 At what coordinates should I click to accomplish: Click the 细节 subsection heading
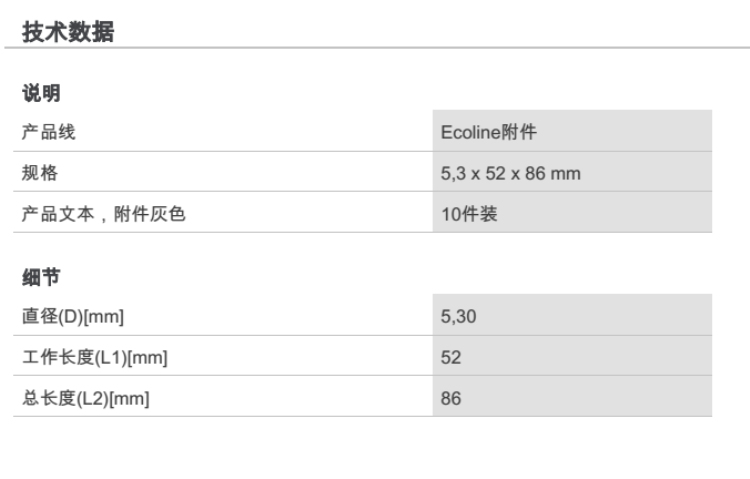click(x=41, y=277)
